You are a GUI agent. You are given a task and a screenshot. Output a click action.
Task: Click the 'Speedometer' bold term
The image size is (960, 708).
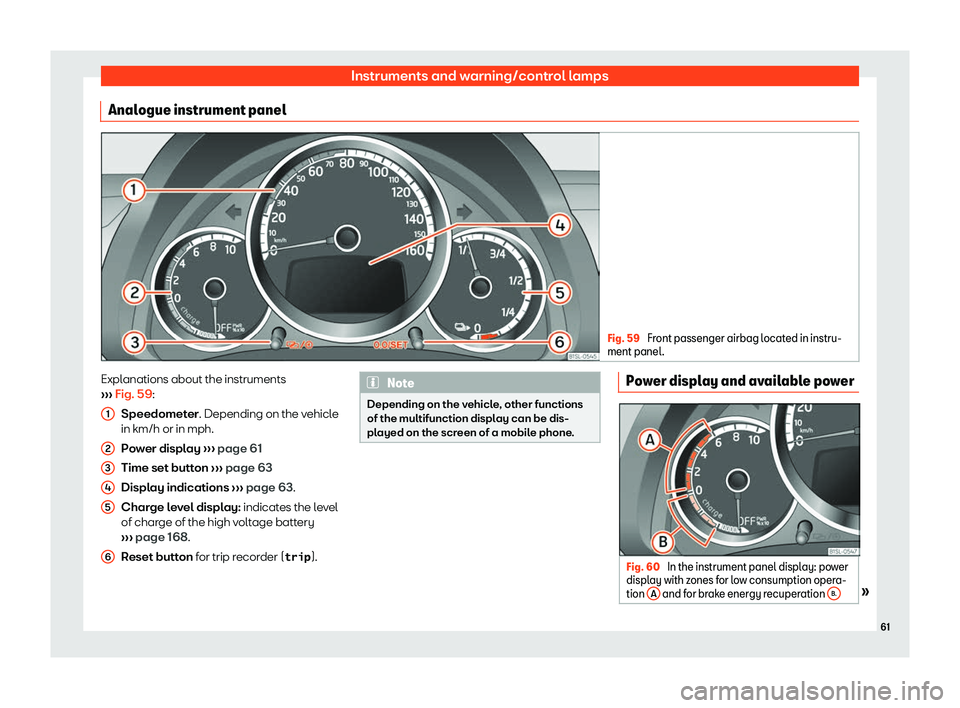pyautogui.click(x=160, y=415)
